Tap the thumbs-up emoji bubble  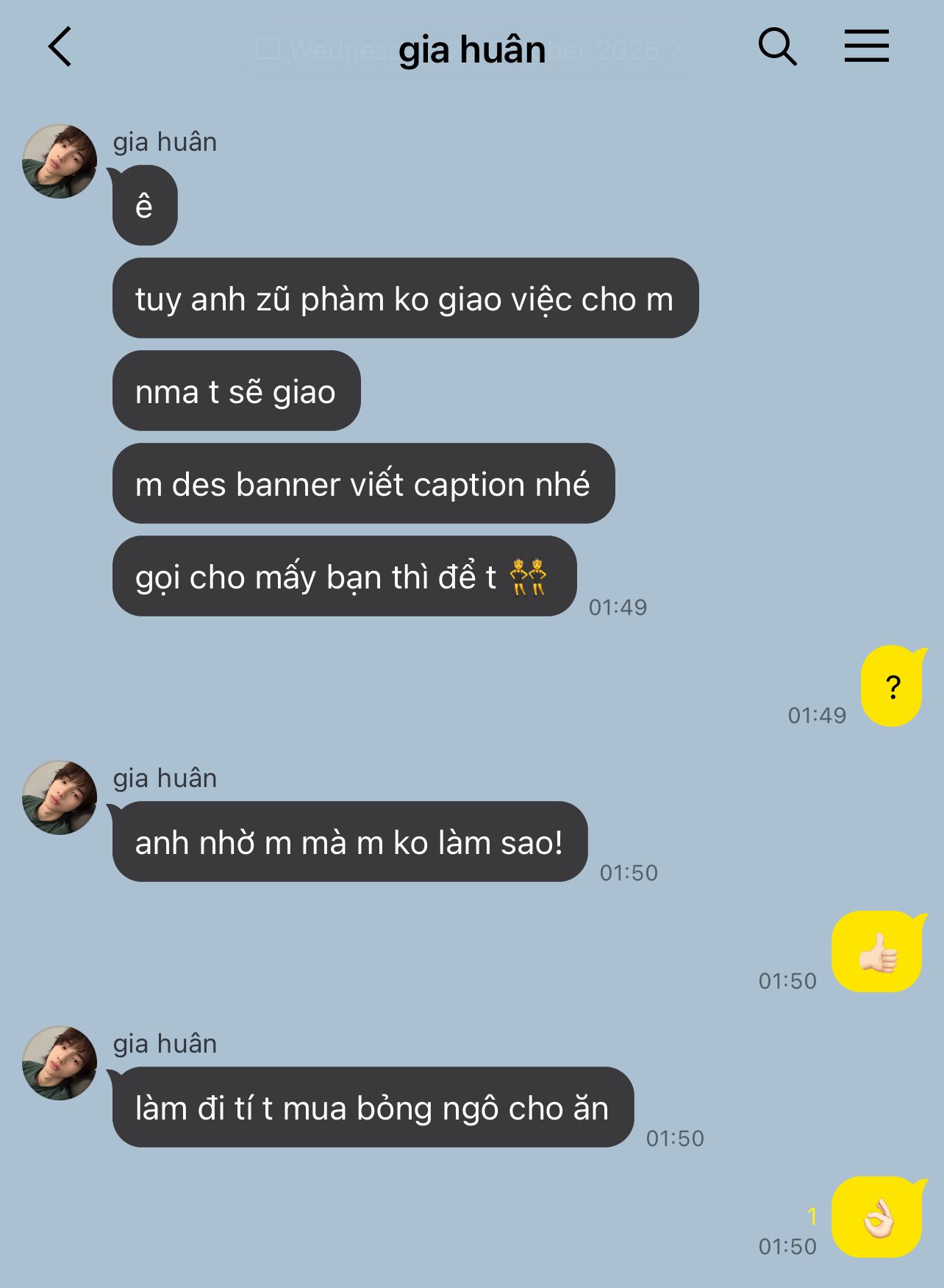coord(878,951)
